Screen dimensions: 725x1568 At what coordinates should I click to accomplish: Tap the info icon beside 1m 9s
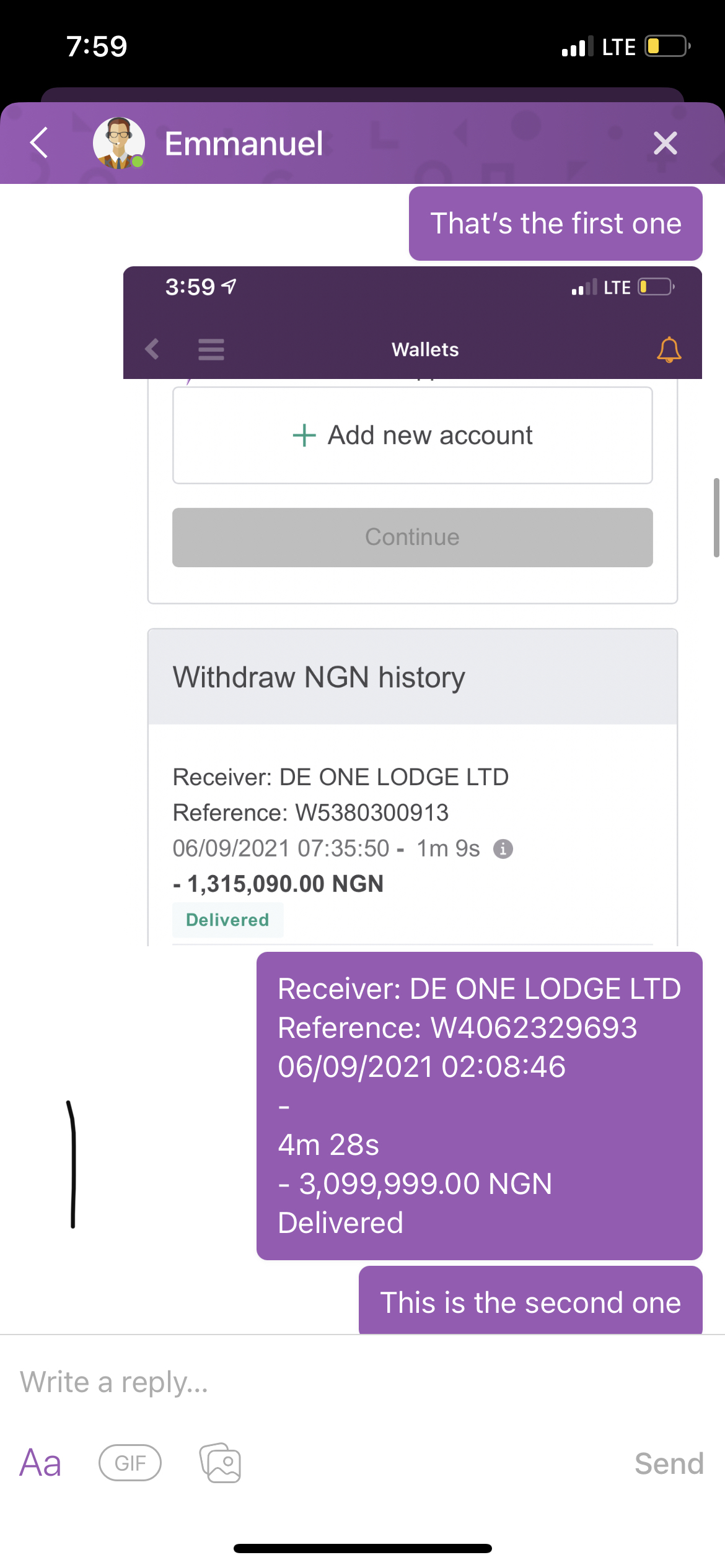click(503, 848)
